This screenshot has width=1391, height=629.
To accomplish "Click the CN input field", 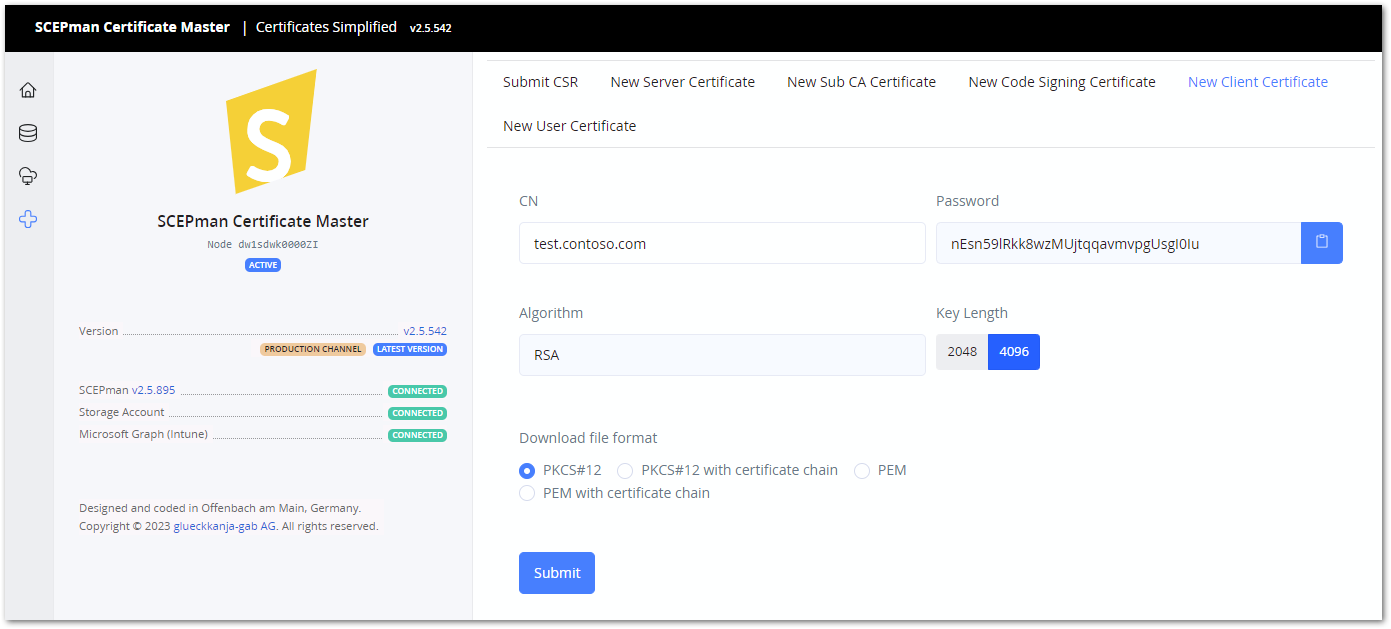I will [722, 243].
